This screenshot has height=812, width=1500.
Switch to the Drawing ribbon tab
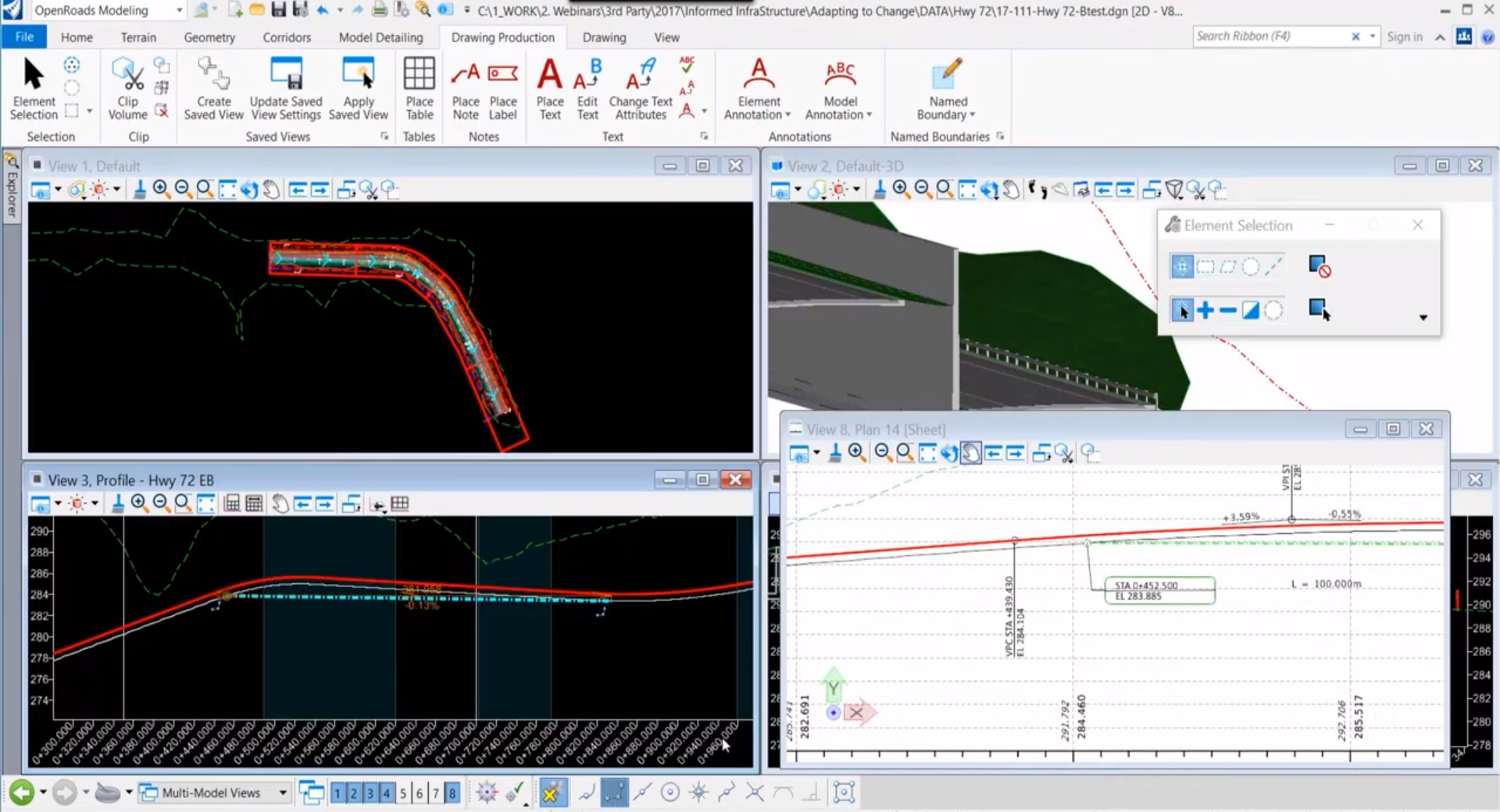coord(604,37)
